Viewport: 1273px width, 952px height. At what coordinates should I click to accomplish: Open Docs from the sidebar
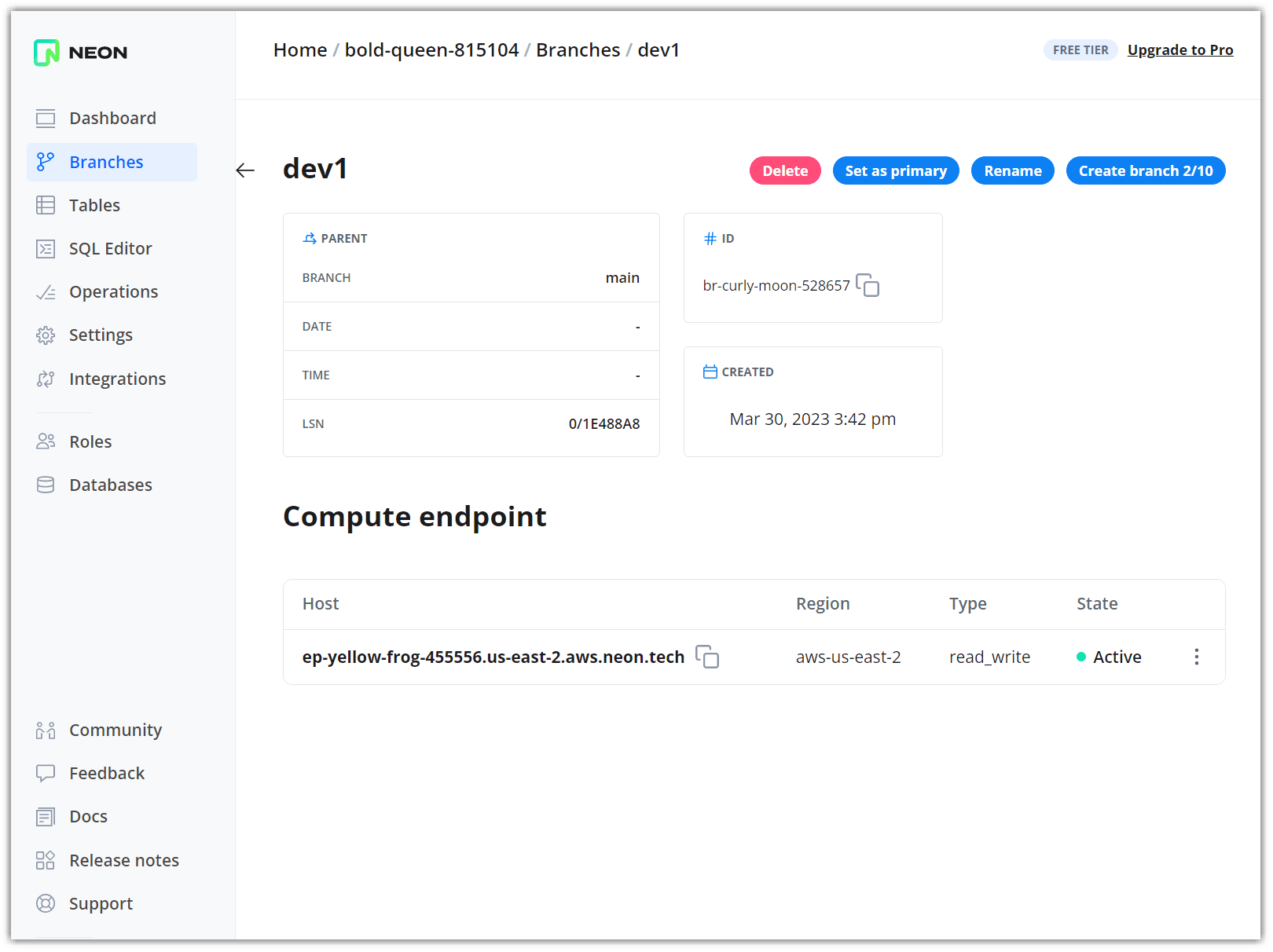112,817
